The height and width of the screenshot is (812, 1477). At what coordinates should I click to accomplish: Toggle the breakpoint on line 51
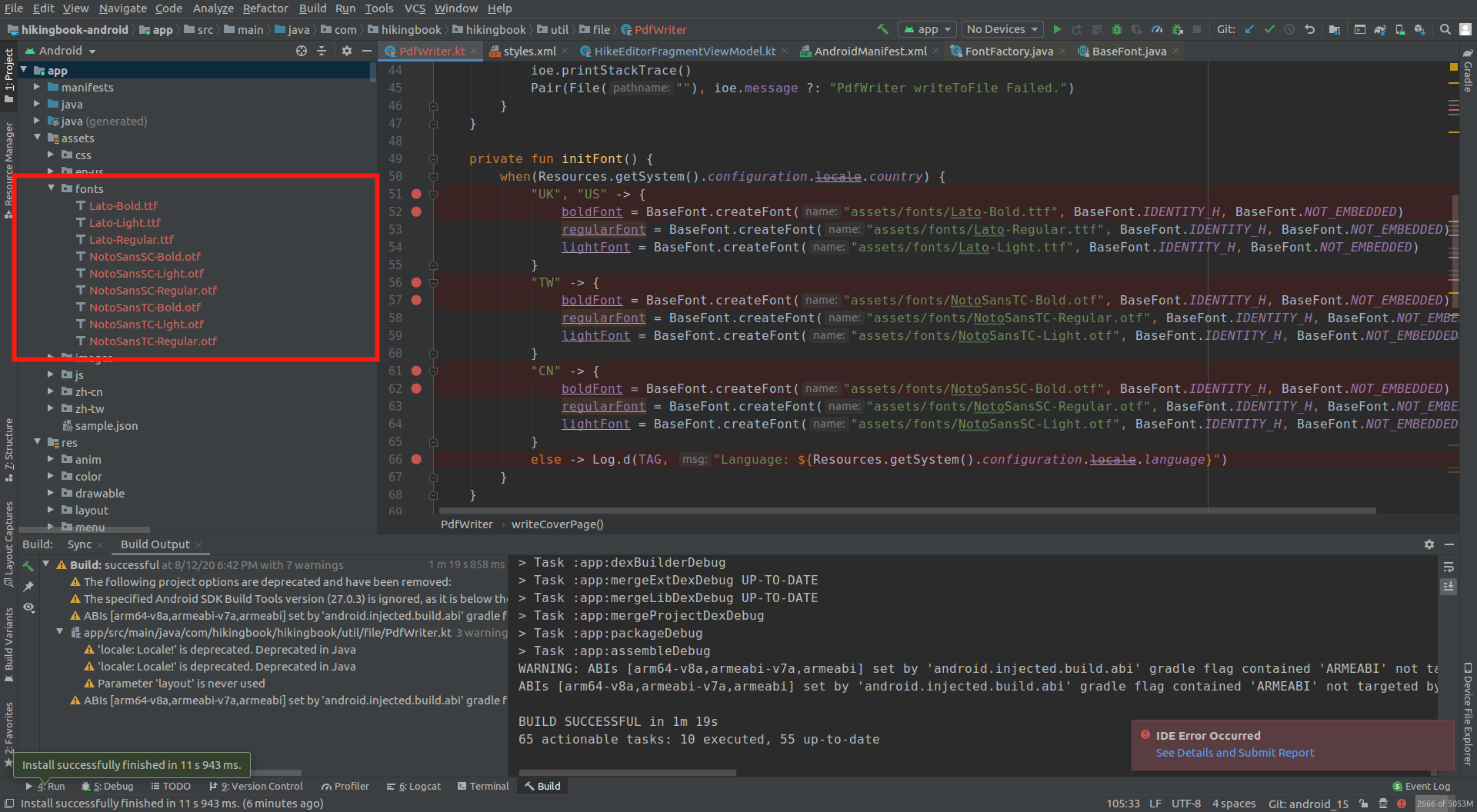click(x=416, y=194)
